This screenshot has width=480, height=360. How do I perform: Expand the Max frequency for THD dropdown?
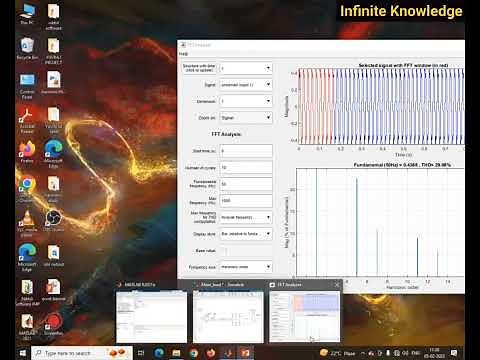click(246, 217)
